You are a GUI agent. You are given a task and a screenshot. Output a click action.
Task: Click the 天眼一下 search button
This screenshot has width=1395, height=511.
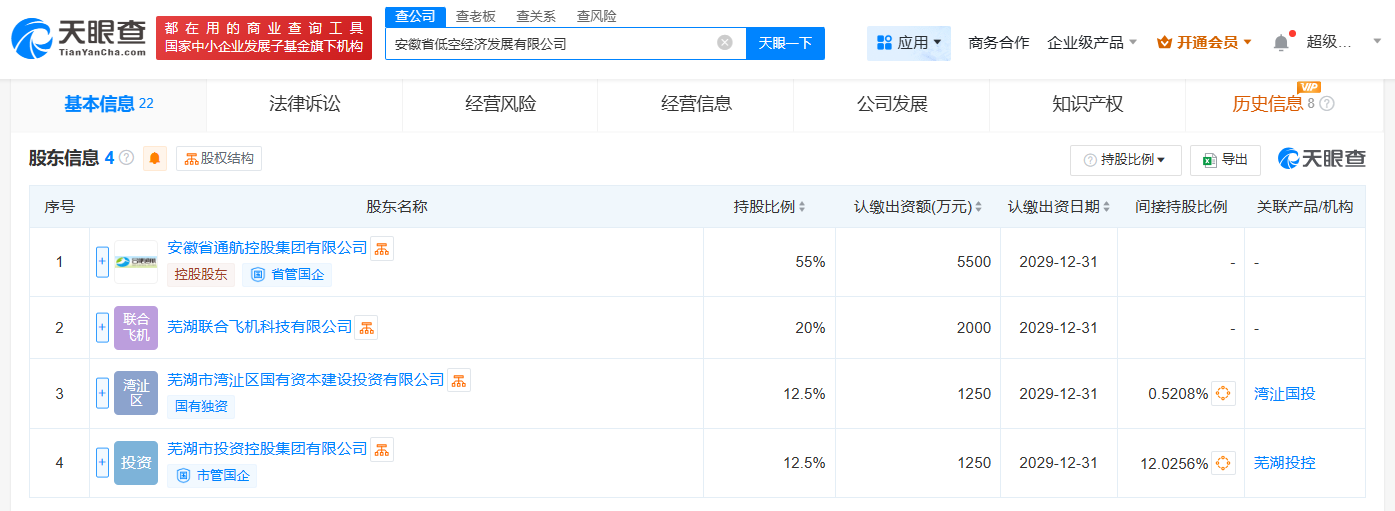tap(785, 43)
